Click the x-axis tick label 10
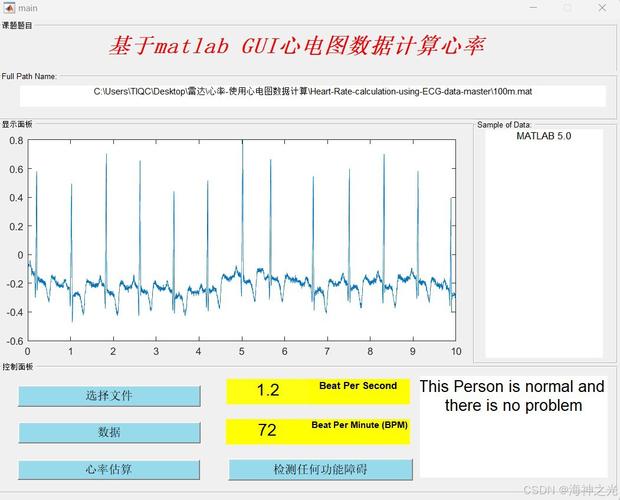 [456, 351]
